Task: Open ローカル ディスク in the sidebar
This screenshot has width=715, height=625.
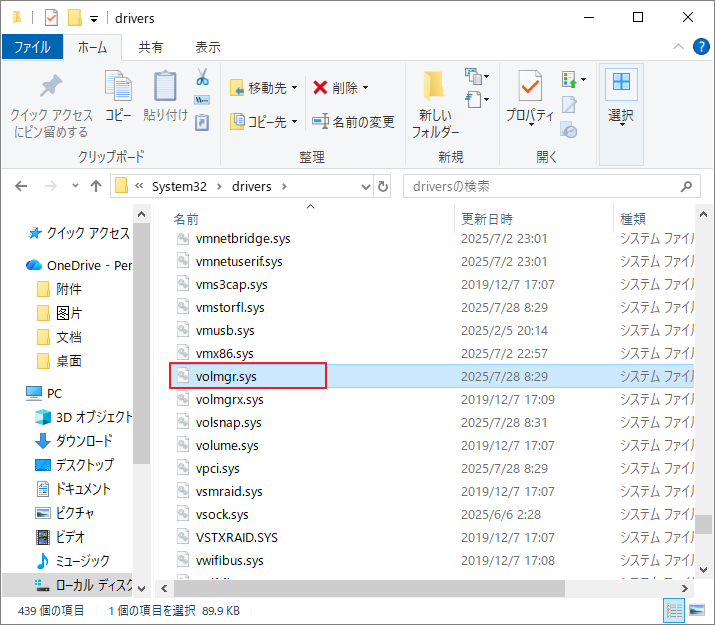Action: [83, 585]
